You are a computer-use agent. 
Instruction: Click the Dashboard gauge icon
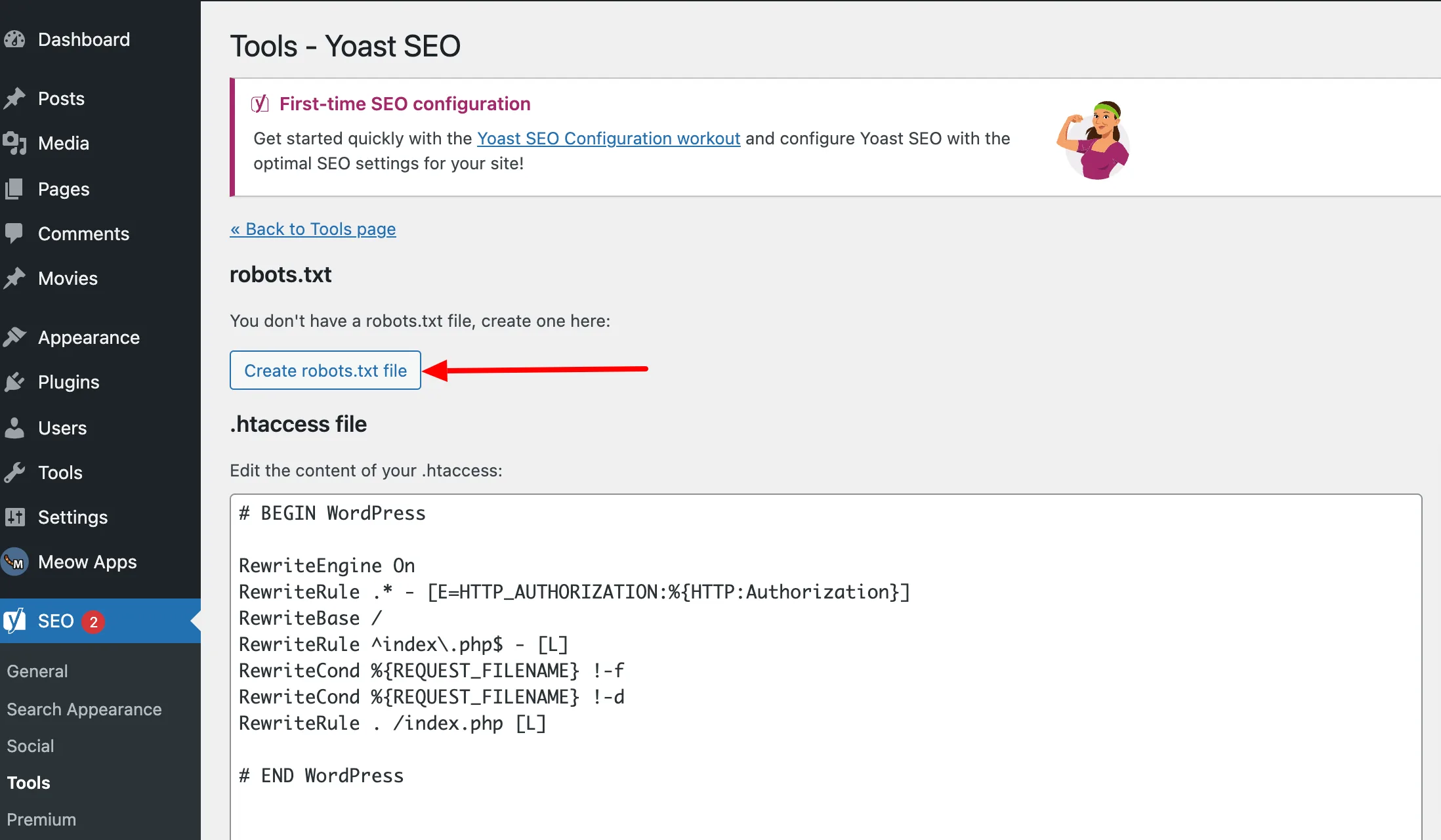tap(14, 40)
